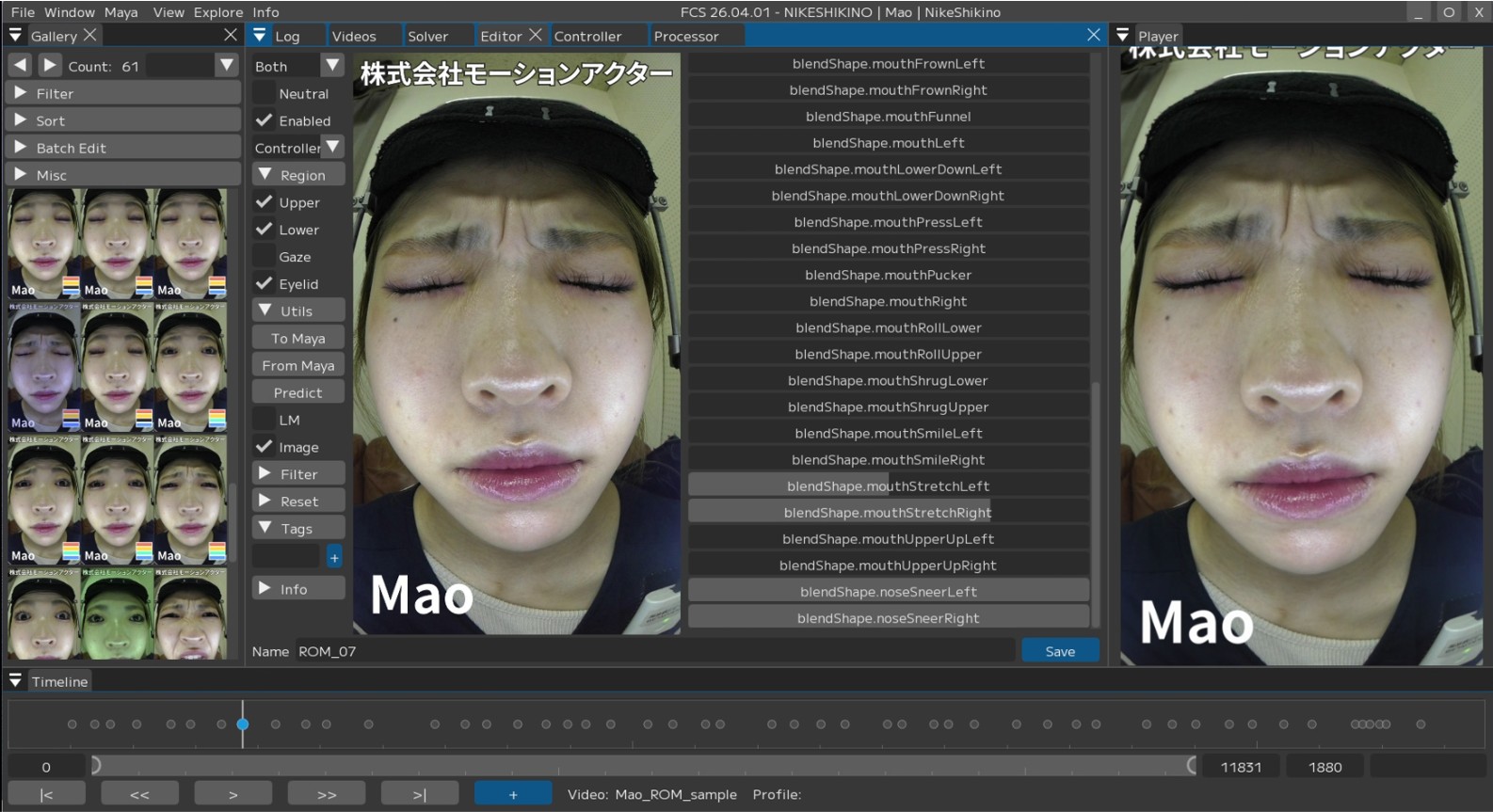
Task: Expand the Info section
Action: 297,589
